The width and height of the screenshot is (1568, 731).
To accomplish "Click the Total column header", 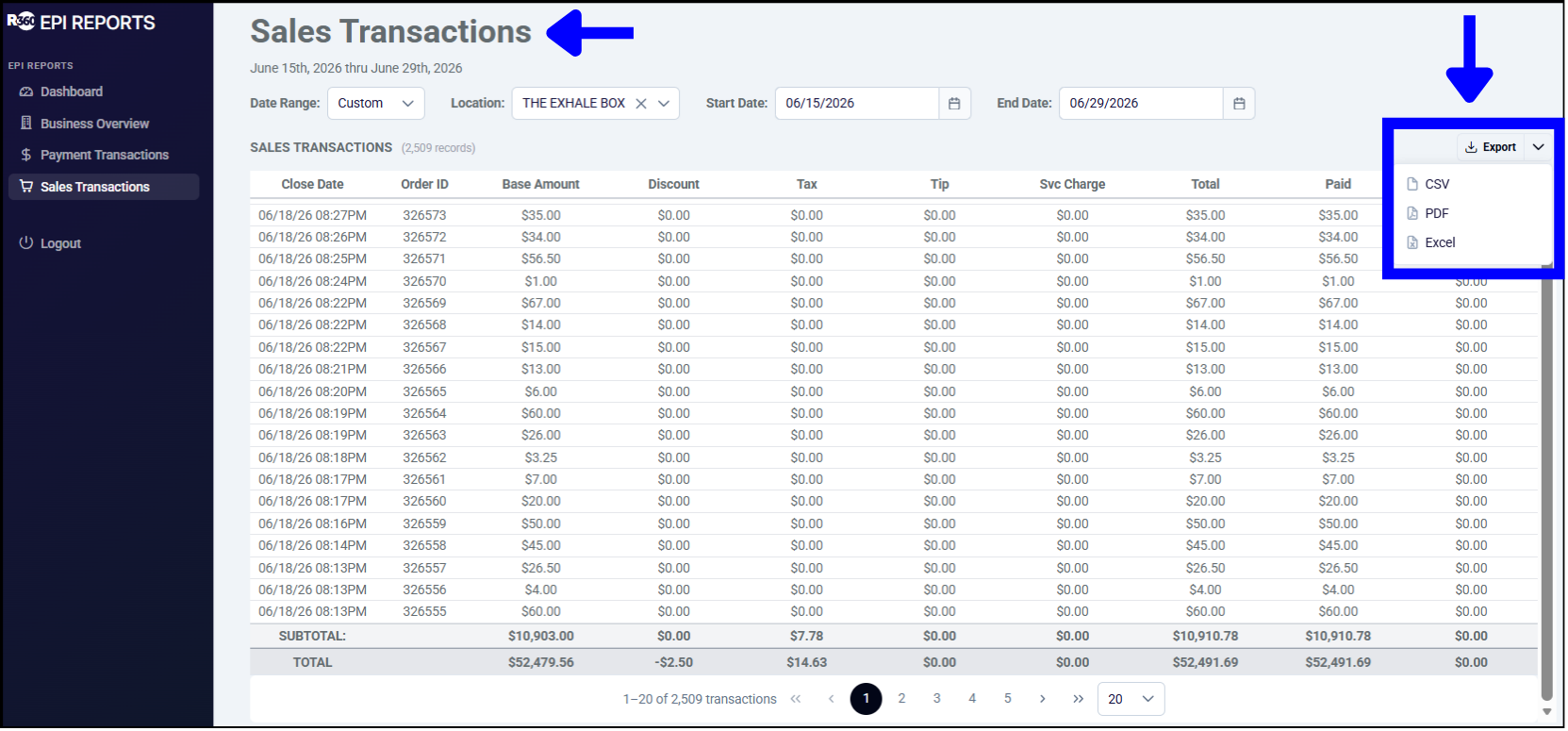I will (x=1205, y=184).
